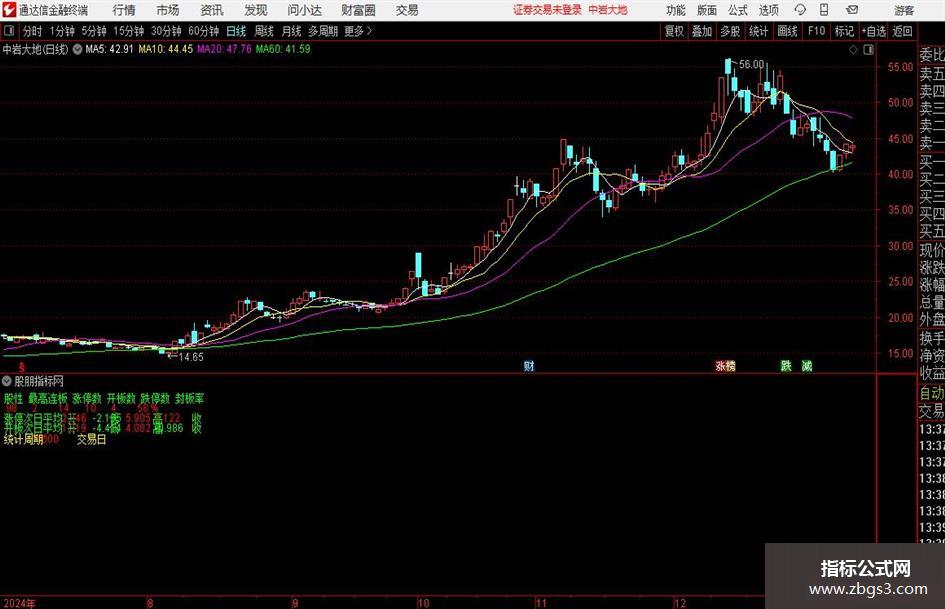Open the 选项 menu
The height and width of the screenshot is (609, 945).
[x=768, y=10]
